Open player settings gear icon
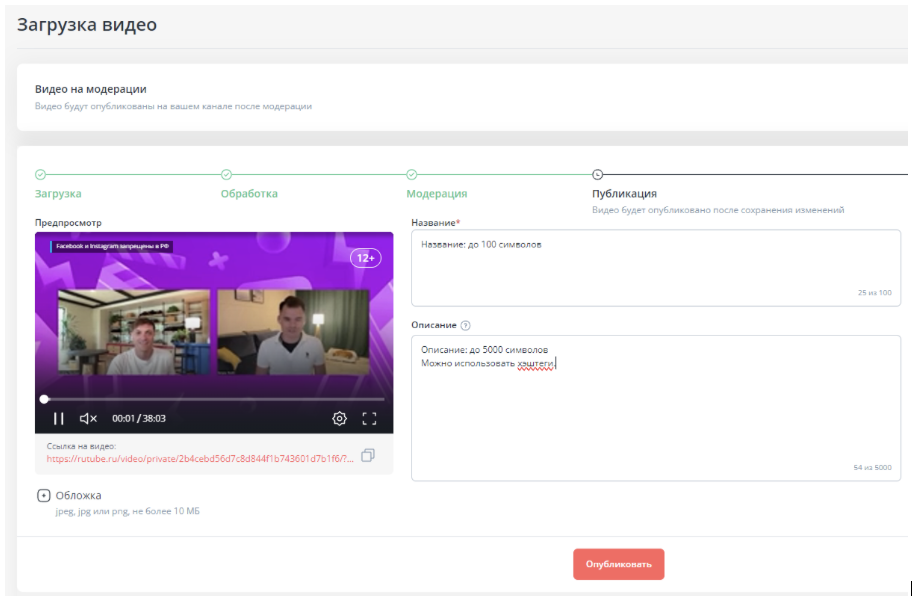 (340, 418)
